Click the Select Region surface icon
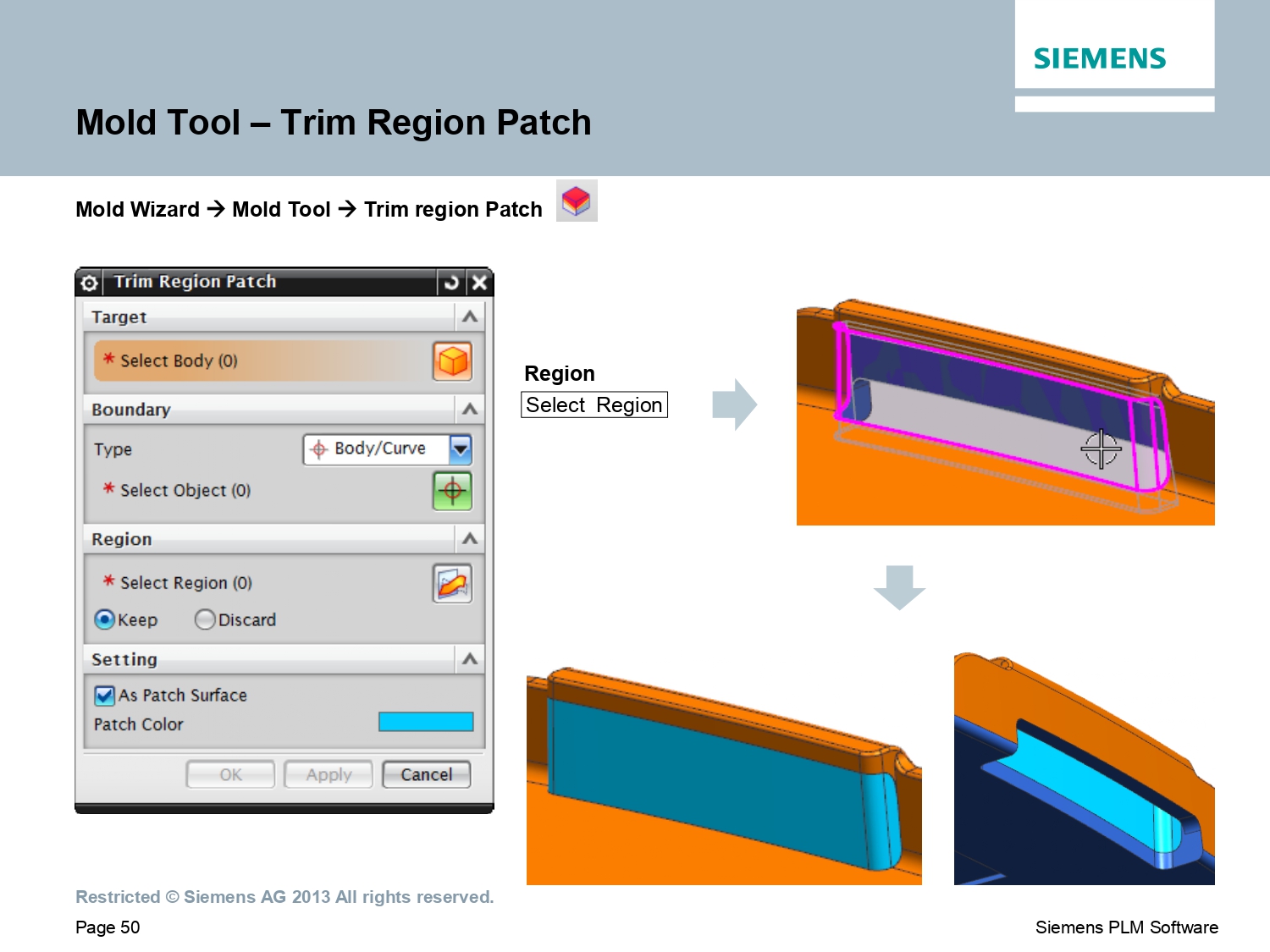The image size is (1270, 952). (453, 583)
